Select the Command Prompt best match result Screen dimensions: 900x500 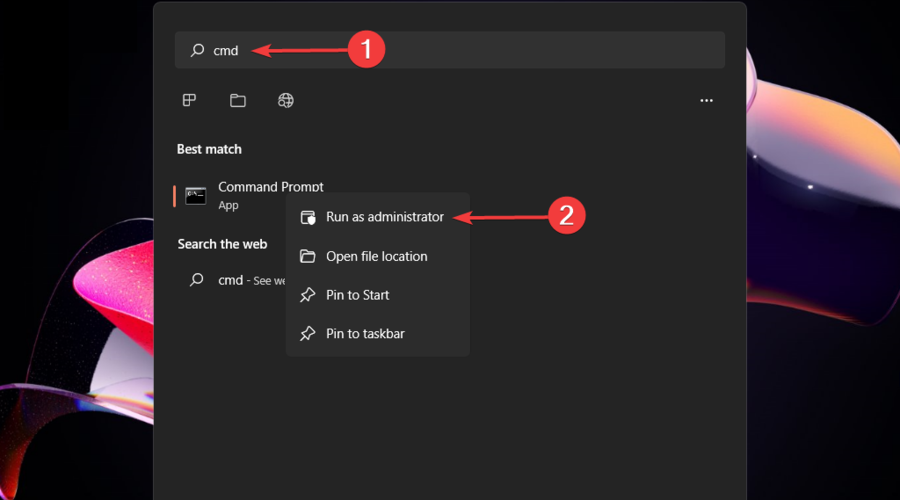(x=270, y=187)
